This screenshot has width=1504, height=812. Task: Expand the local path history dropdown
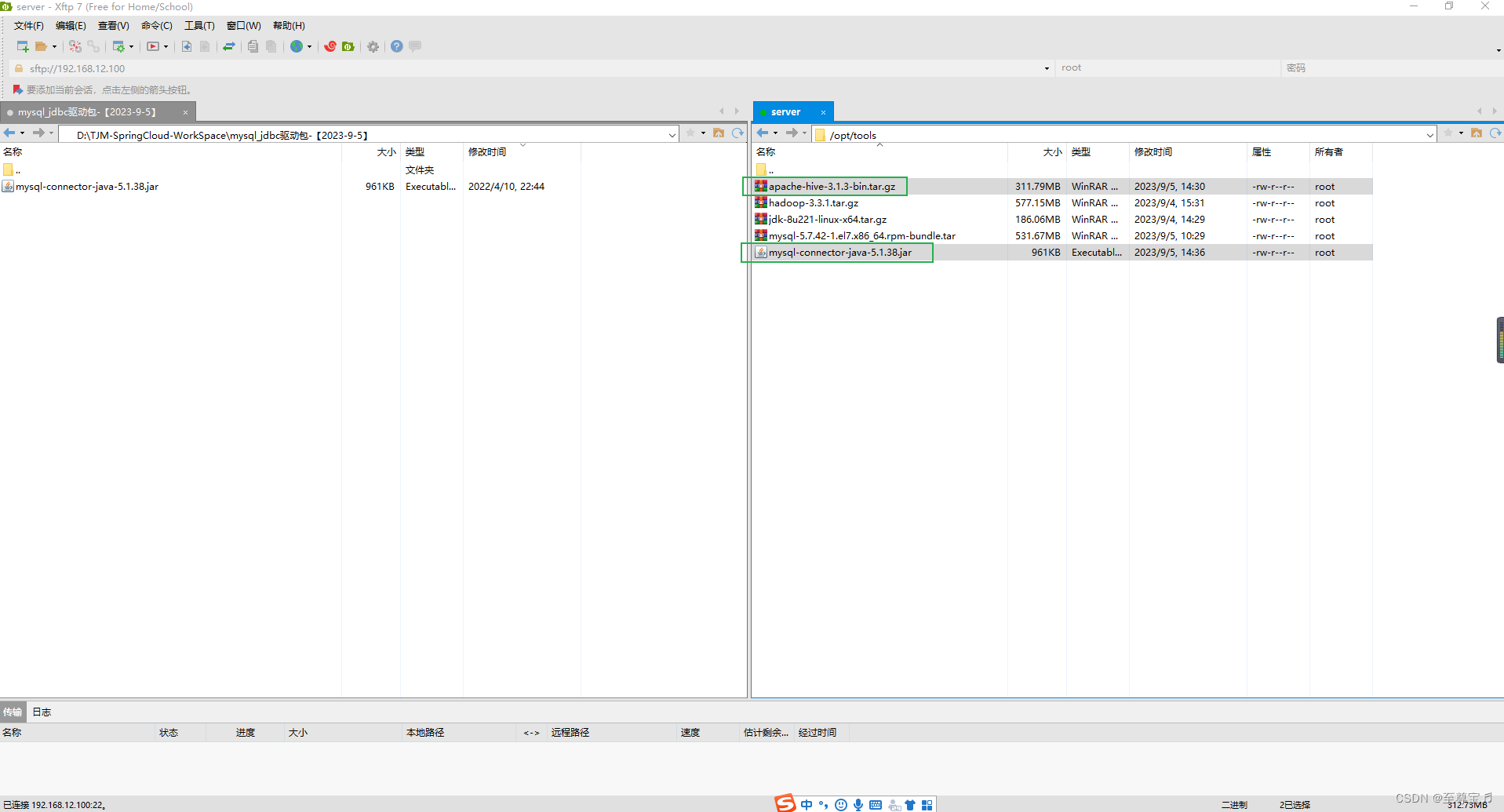(672, 135)
